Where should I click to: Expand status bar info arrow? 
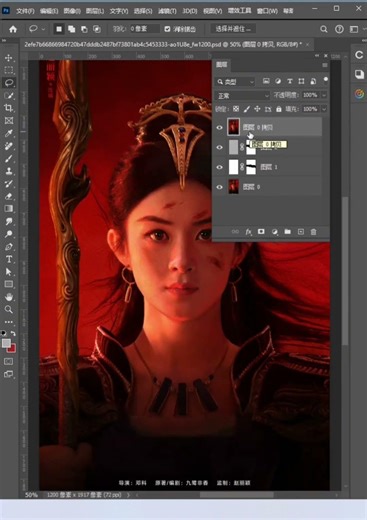[x=129, y=495]
